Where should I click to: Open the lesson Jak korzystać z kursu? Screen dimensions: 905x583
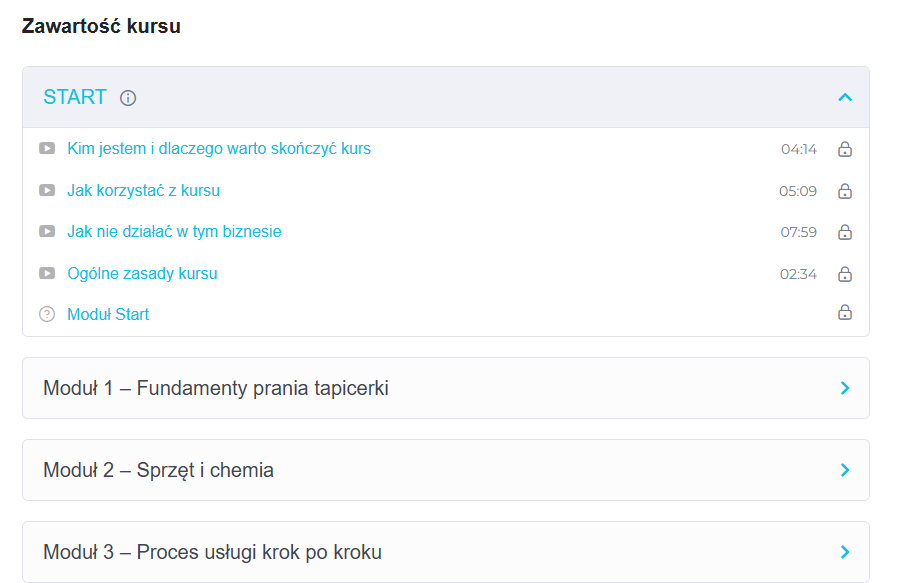pos(143,190)
